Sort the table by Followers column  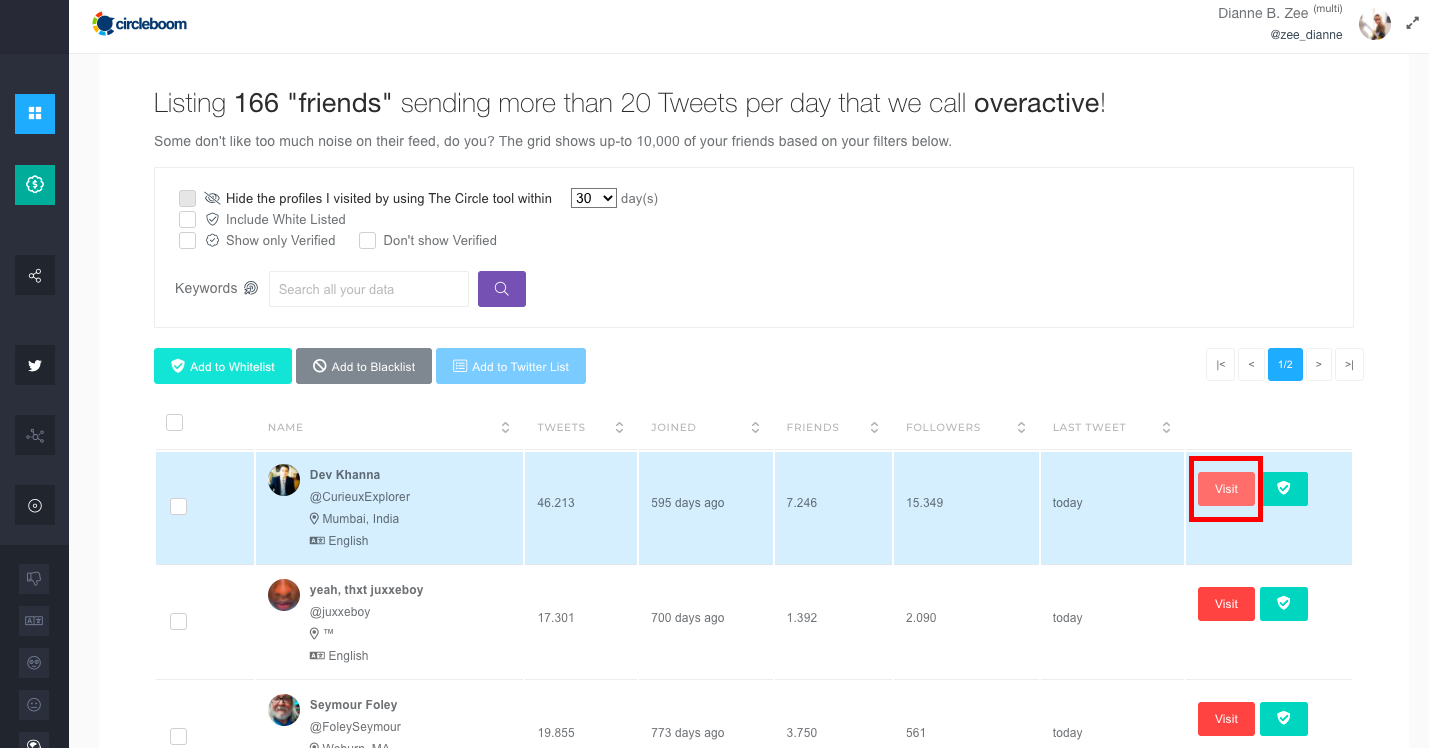pyautogui.click(x=1021, y=428)
